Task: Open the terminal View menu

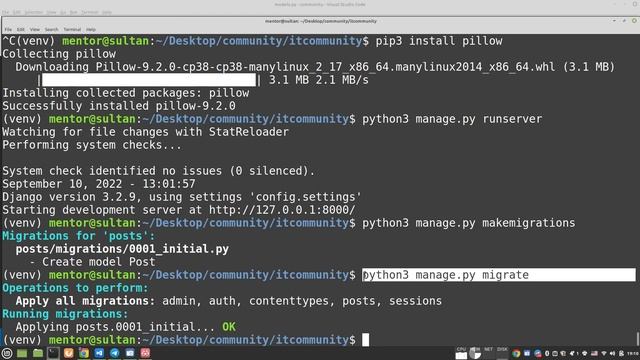Action: coord(35,29)
